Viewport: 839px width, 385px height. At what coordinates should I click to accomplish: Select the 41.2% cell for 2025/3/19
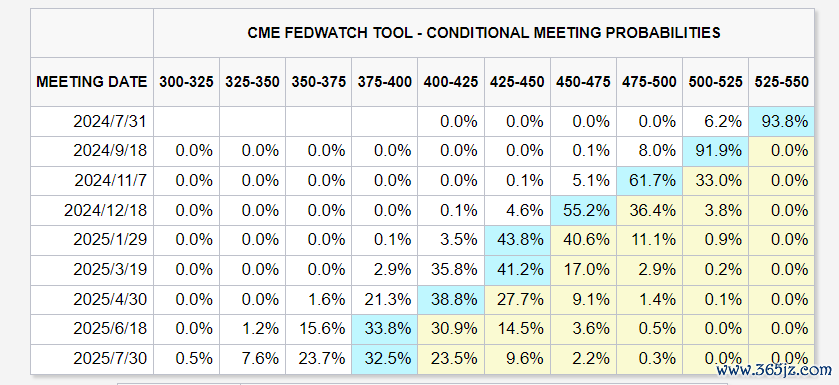click(517, 270)
